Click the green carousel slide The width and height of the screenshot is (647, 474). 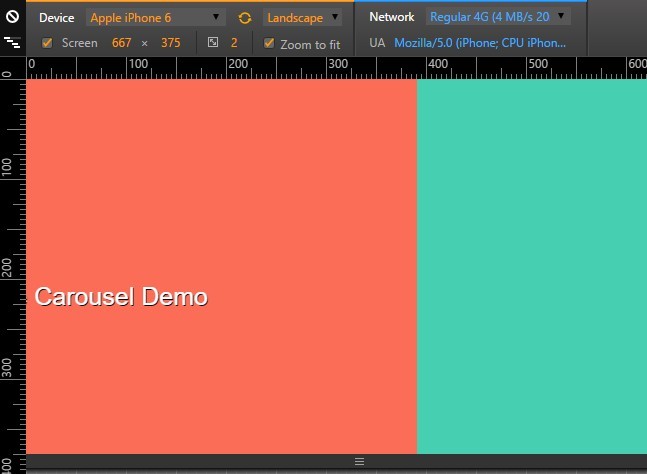pos(532,266)
